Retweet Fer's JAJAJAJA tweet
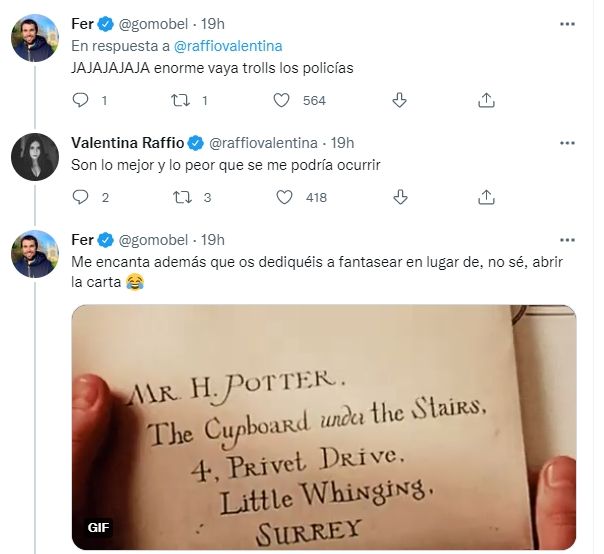The image size is (604, 554). [x=181, y=100]
